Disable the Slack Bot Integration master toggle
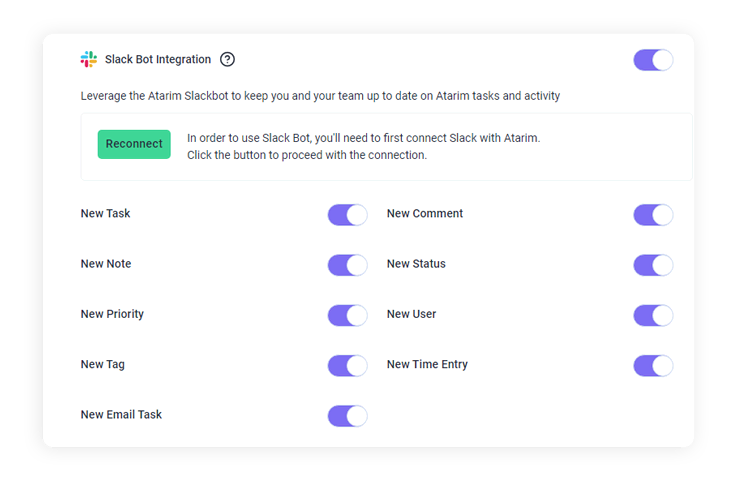Viewport: 737px width, 480px height. (x=653, y=60)
